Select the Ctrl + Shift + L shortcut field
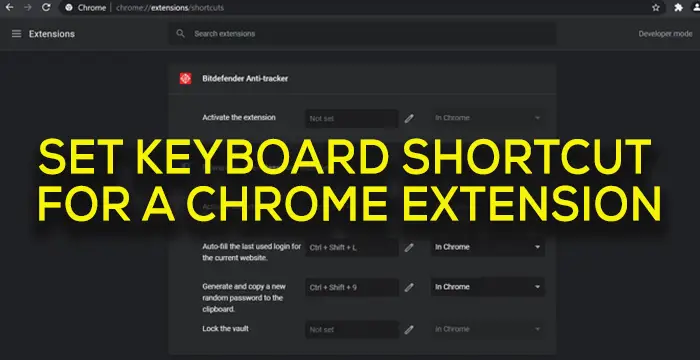Image resolution: width=700 pixels, height=360 pixels. click(352, 247)
